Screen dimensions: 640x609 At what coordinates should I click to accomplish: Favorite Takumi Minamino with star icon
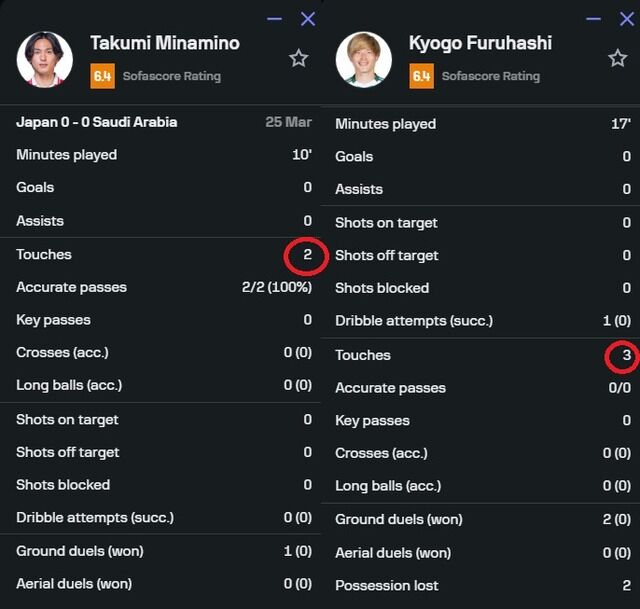click(x=298, y=59)
